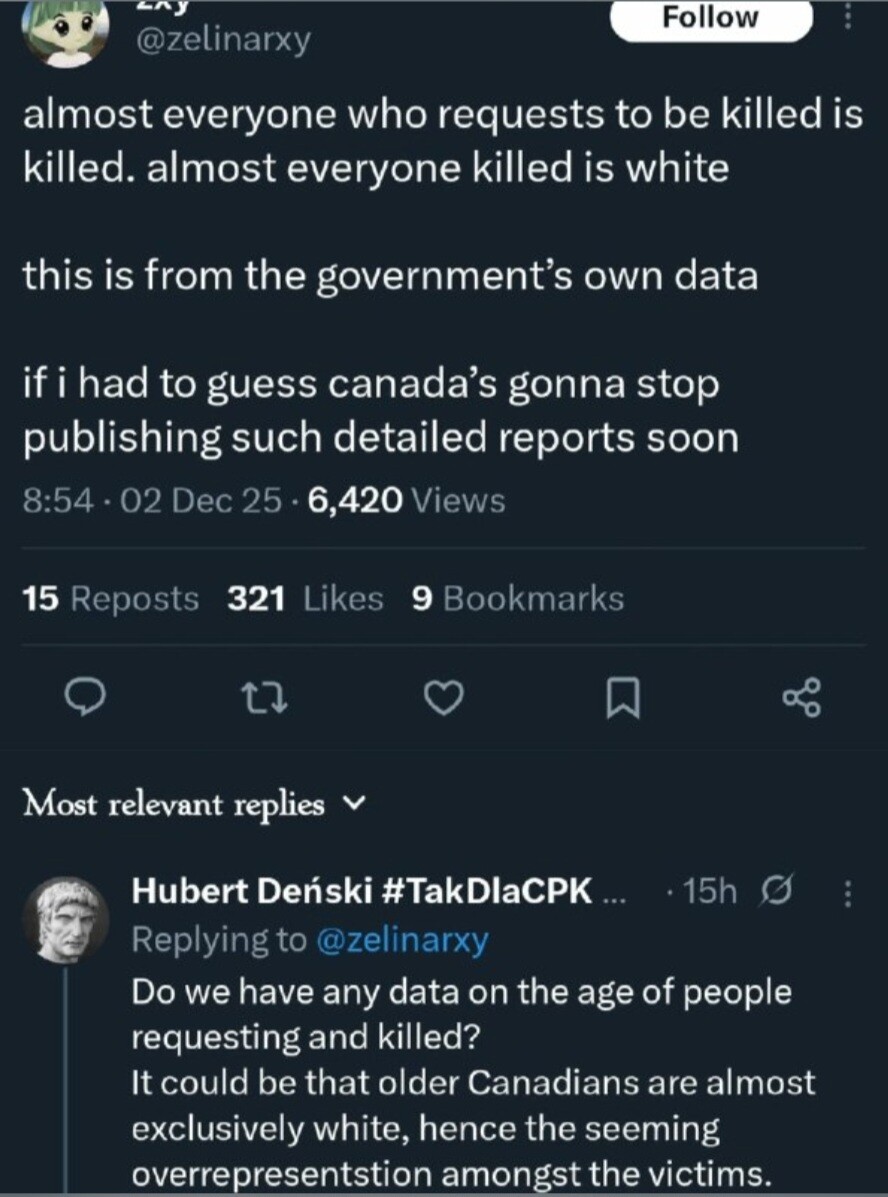Open the 9 Bookmarks count
This screenshot has height=1197, width=888.
[517, 598]
